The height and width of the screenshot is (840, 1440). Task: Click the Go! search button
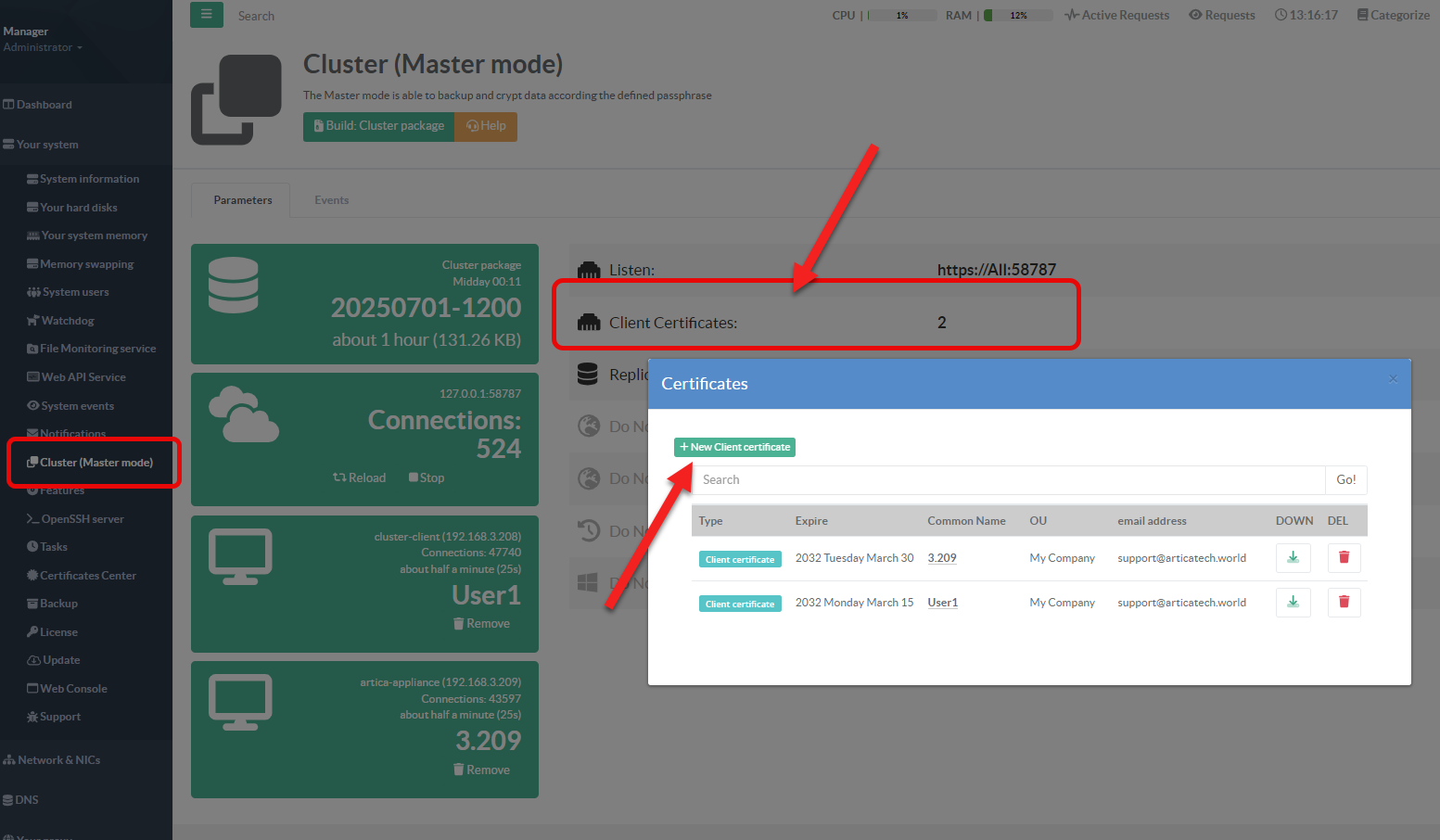pos(1345,479)
